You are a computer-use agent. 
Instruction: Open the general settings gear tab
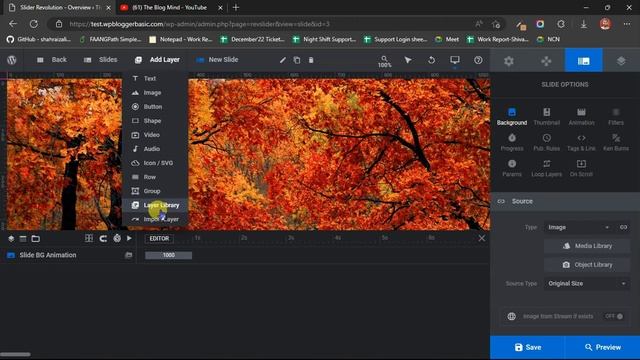tap(509, 61)
